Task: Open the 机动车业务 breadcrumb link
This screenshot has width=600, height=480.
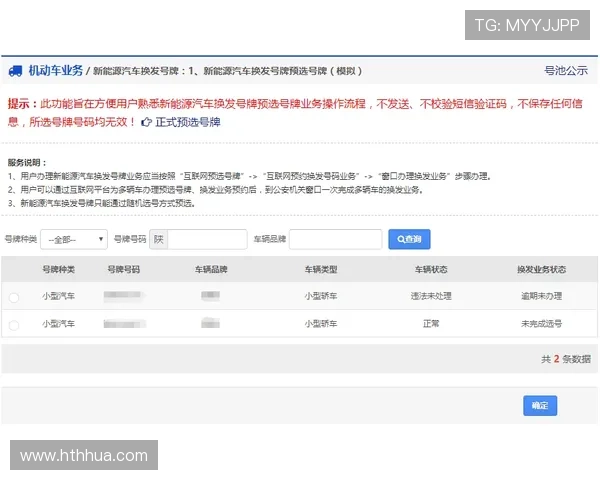Action: [x=56, y=70]
